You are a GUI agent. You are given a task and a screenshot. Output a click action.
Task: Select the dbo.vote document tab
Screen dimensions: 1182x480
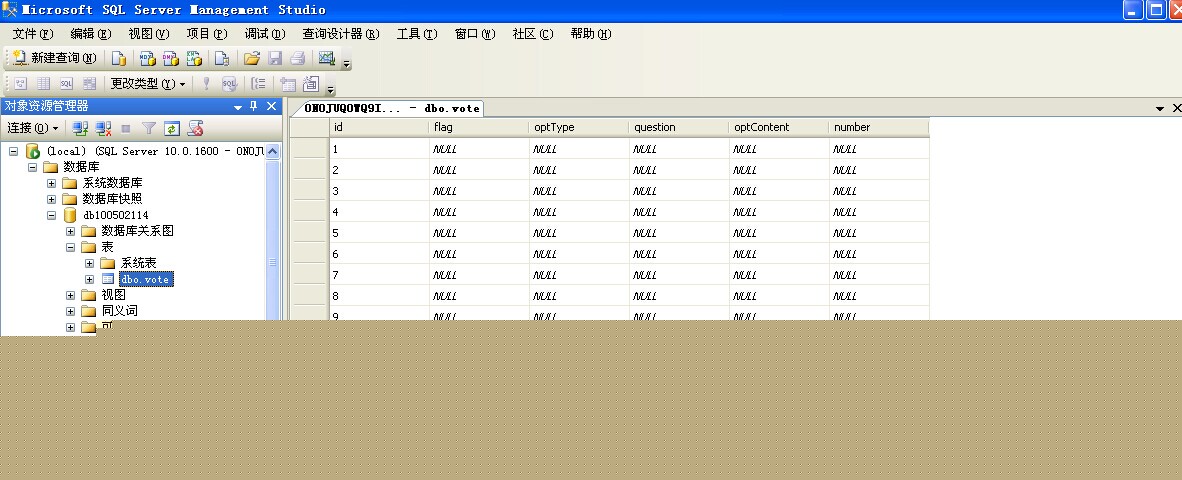click(x=392, y=109)
